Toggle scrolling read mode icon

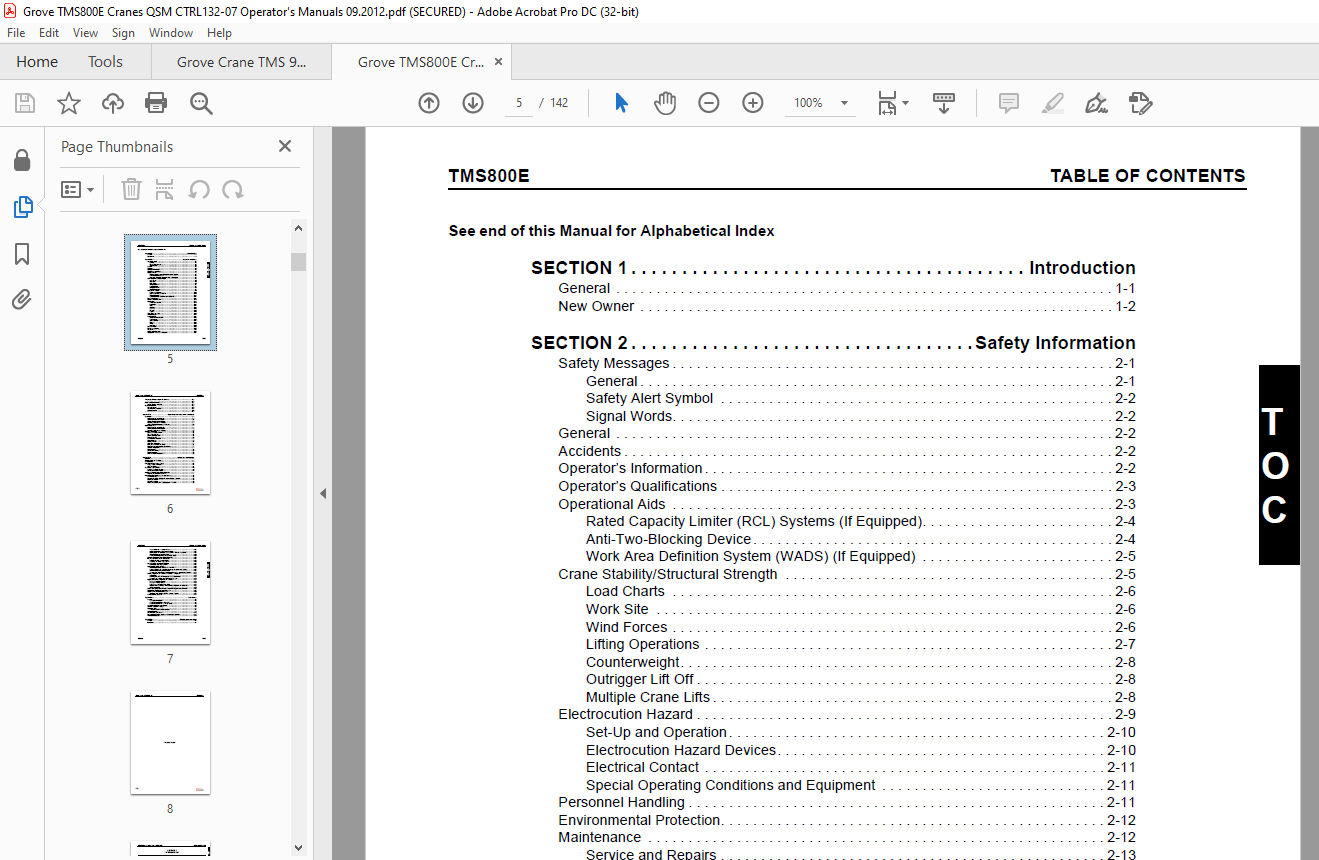[944, 103]
